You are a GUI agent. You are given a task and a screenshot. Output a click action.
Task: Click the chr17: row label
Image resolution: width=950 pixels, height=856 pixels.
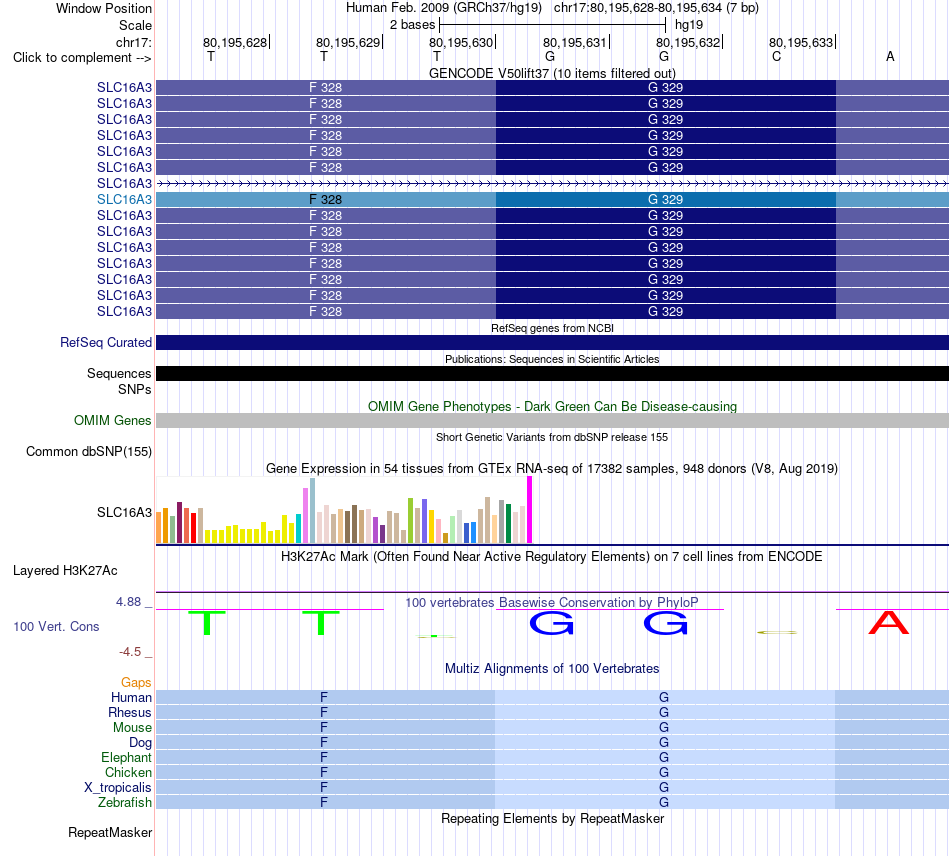tap(134, 42)
